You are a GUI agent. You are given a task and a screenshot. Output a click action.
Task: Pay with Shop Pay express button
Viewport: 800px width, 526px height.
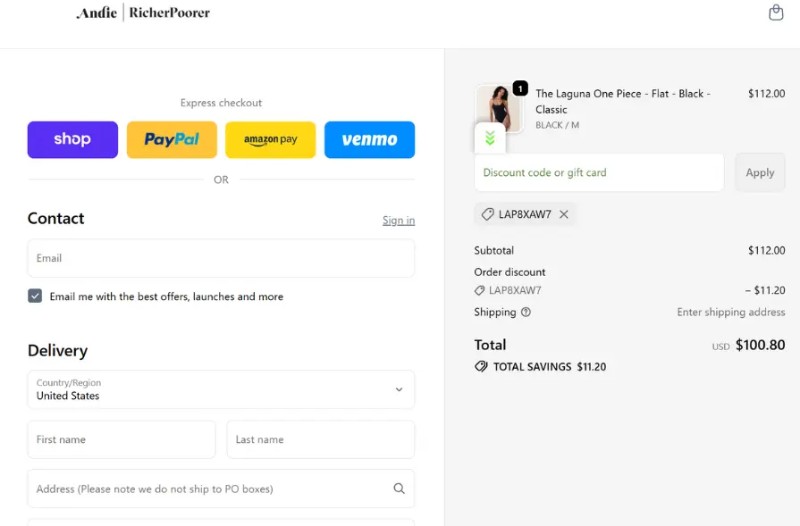(x=72, y=139)
